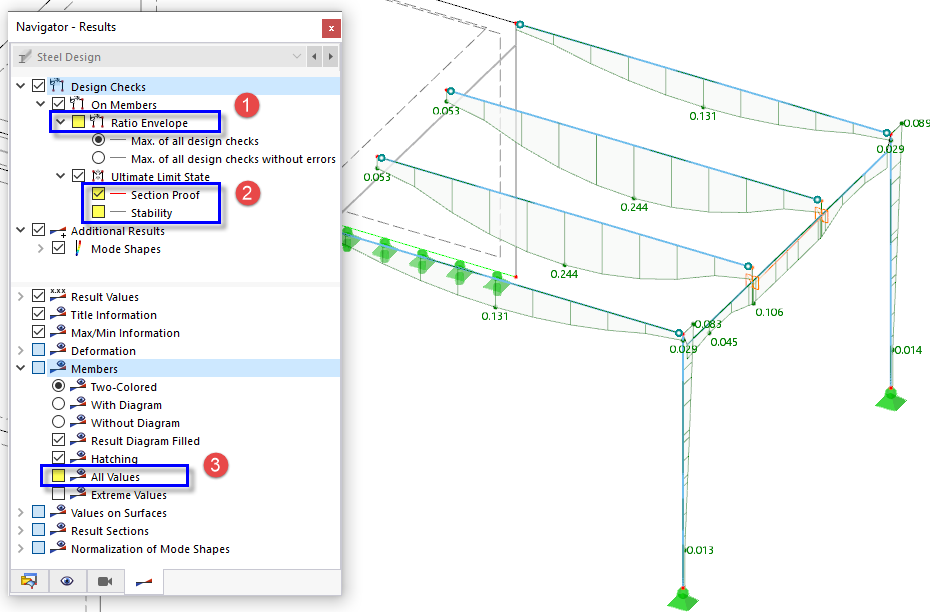Click the green support at front column base
The width and height of the screenshot is (930, 612).
coord(683,597)
